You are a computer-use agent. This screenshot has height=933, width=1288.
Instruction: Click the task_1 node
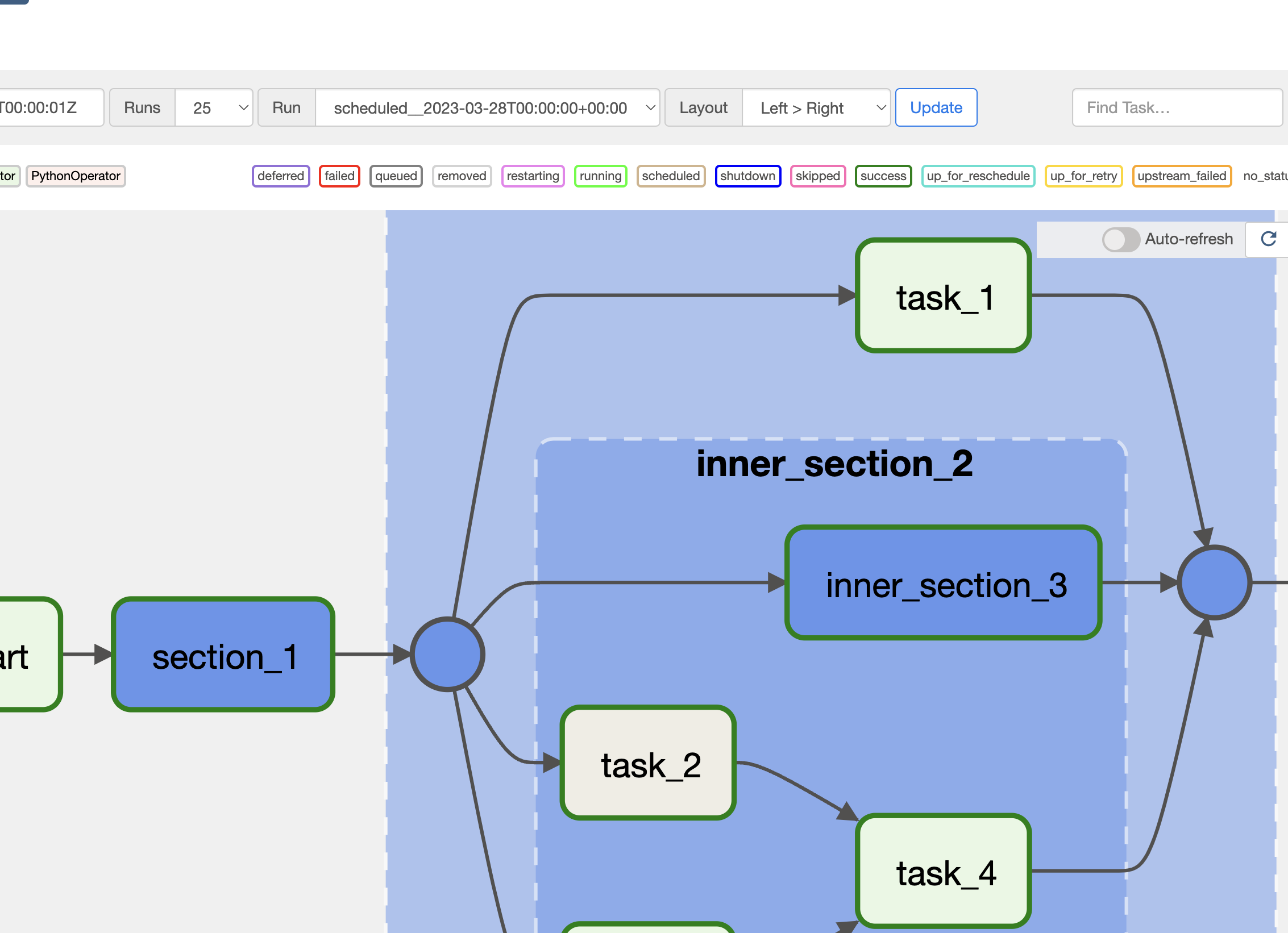944,295
